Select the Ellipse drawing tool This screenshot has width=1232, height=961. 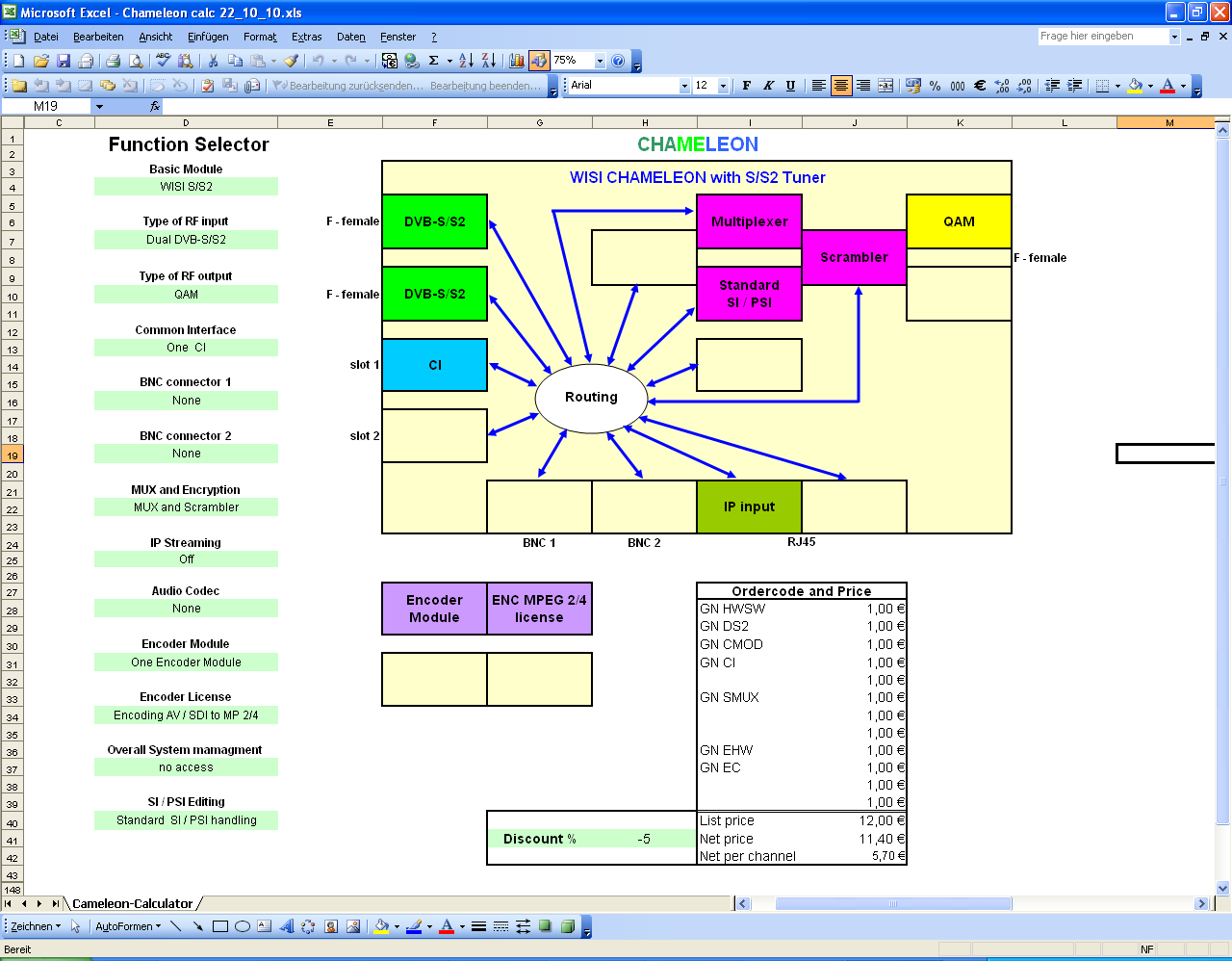point(243,926)
